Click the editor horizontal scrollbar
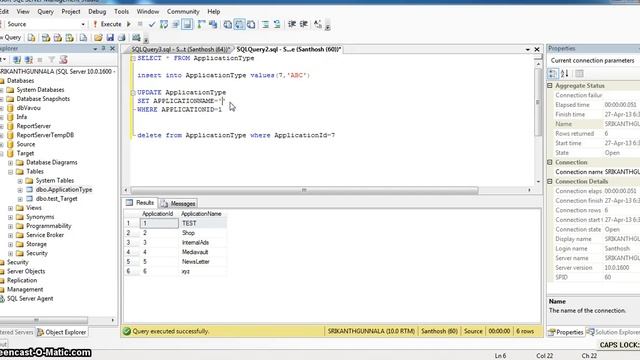640x360 pixels. (304, 190)
